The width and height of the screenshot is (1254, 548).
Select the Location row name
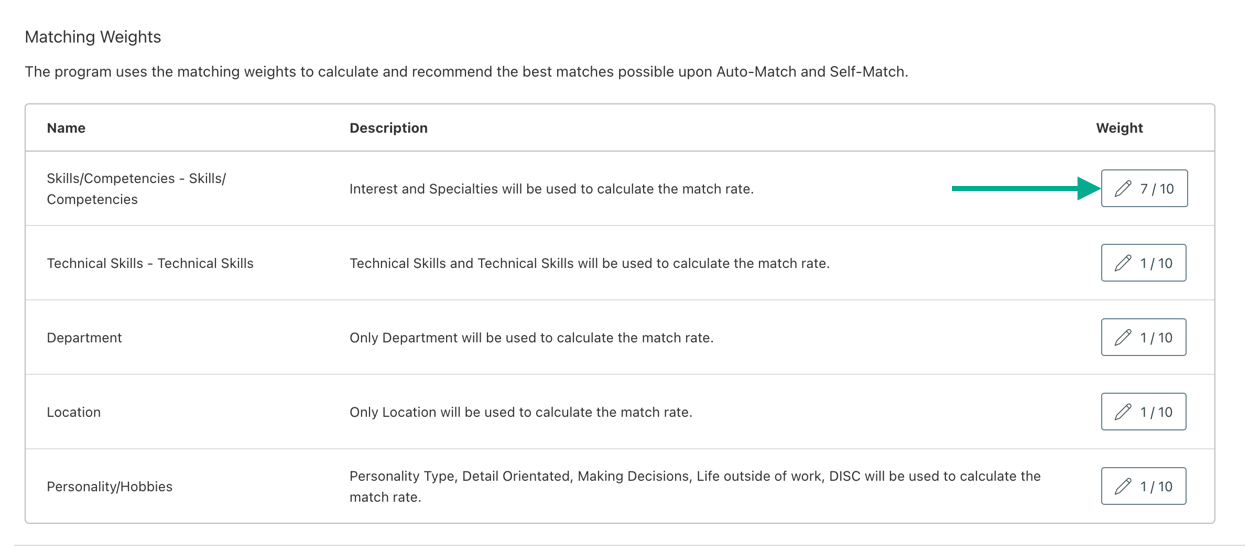[x=74, y=412]
